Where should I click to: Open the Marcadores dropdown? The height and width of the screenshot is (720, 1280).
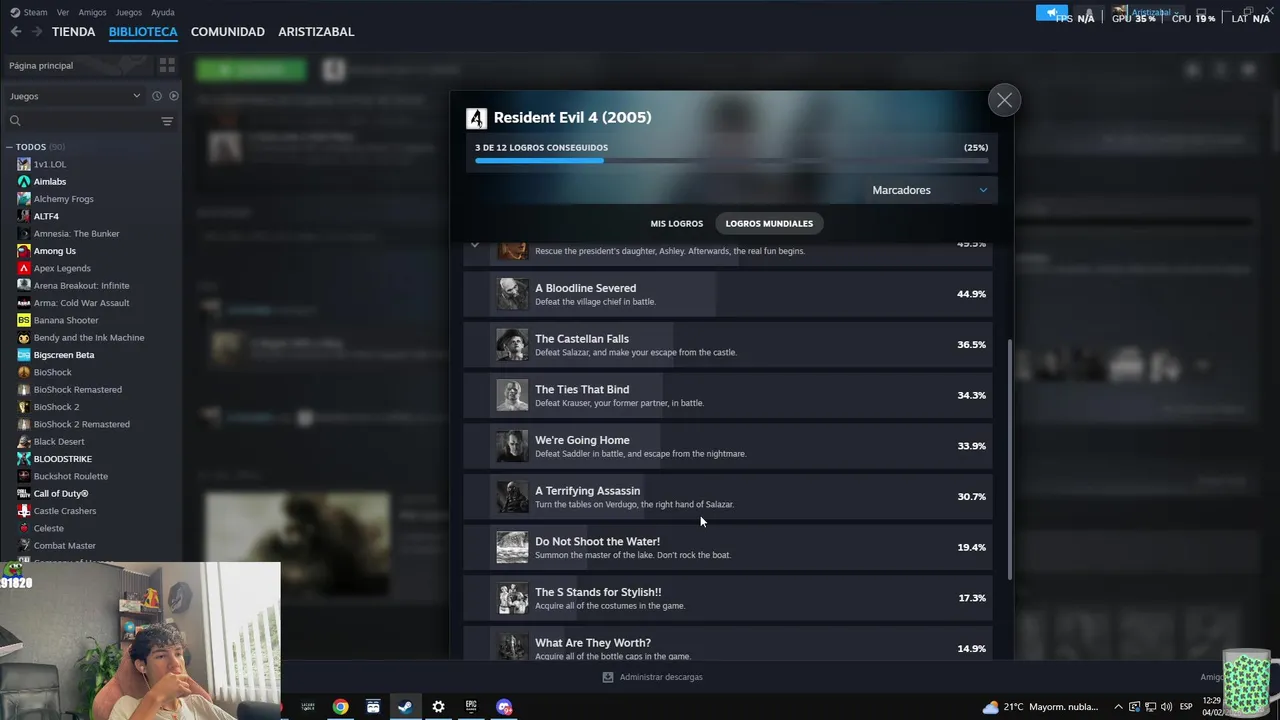(929, 190)
